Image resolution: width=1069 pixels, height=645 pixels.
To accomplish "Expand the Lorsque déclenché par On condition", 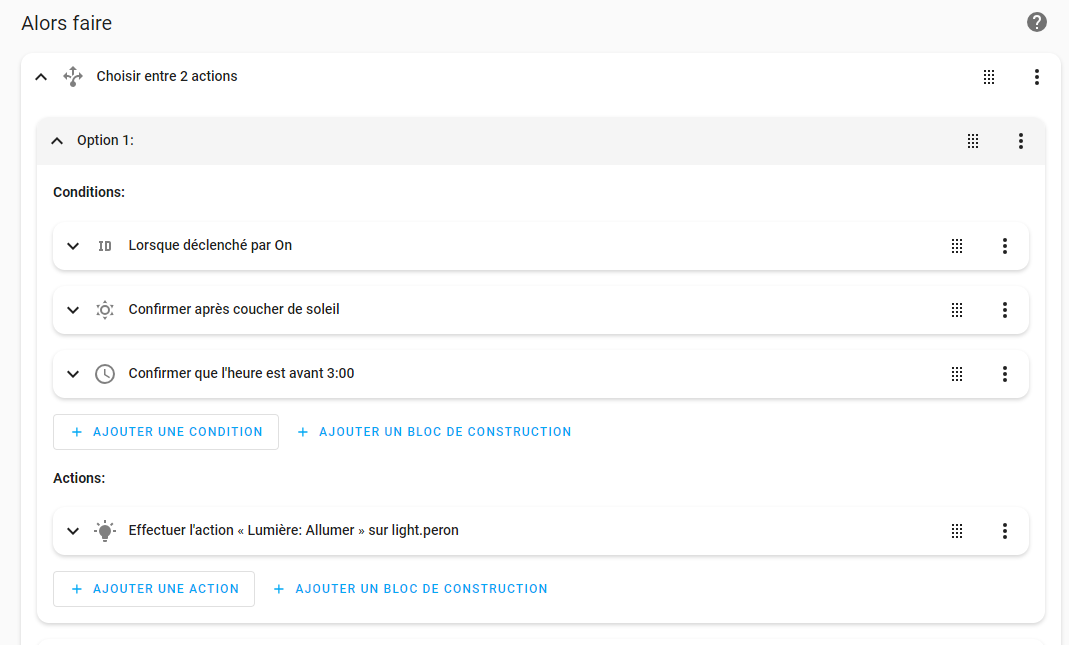I will click(73, 246).
